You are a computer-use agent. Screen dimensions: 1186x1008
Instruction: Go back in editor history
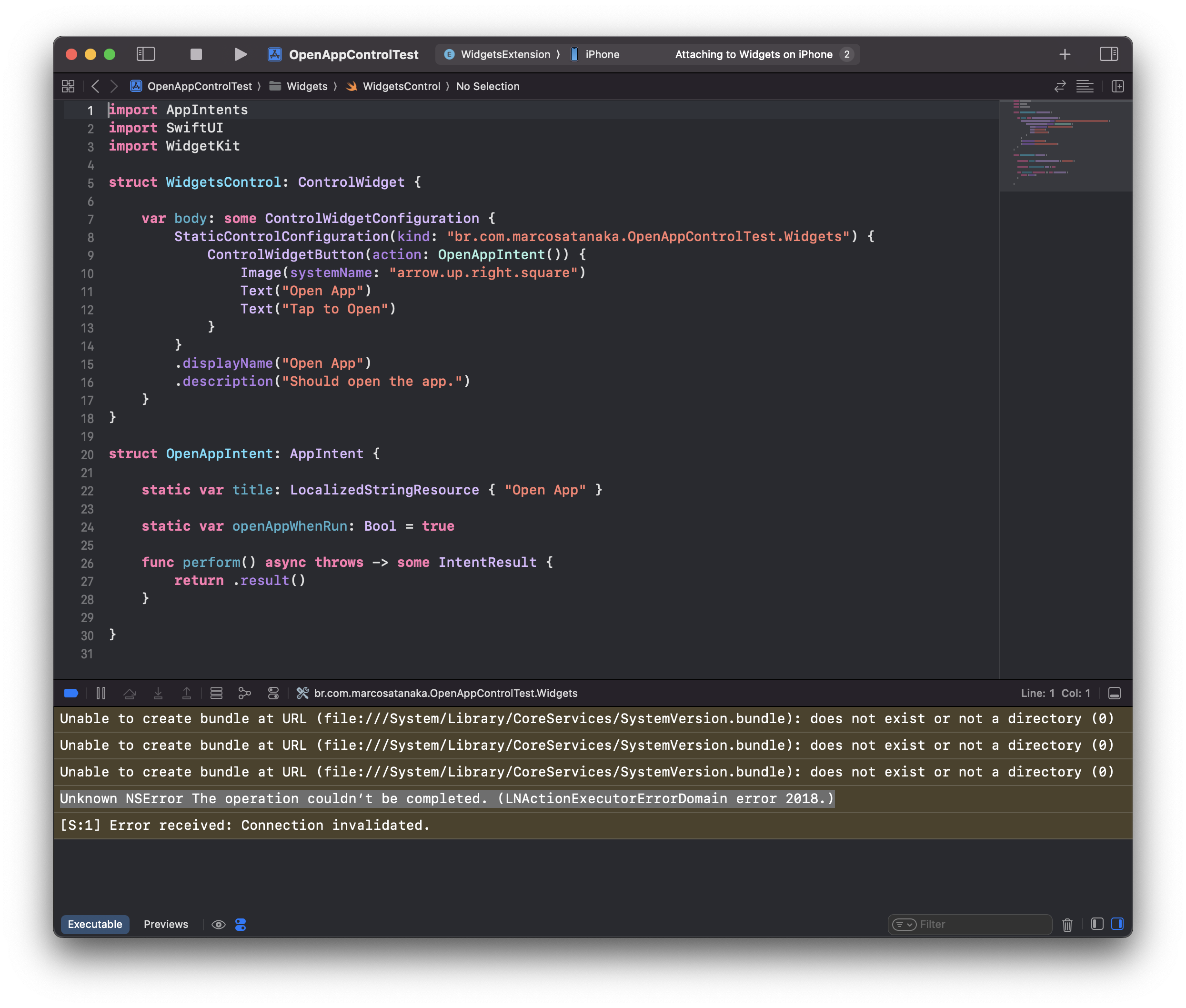(95, 86)
